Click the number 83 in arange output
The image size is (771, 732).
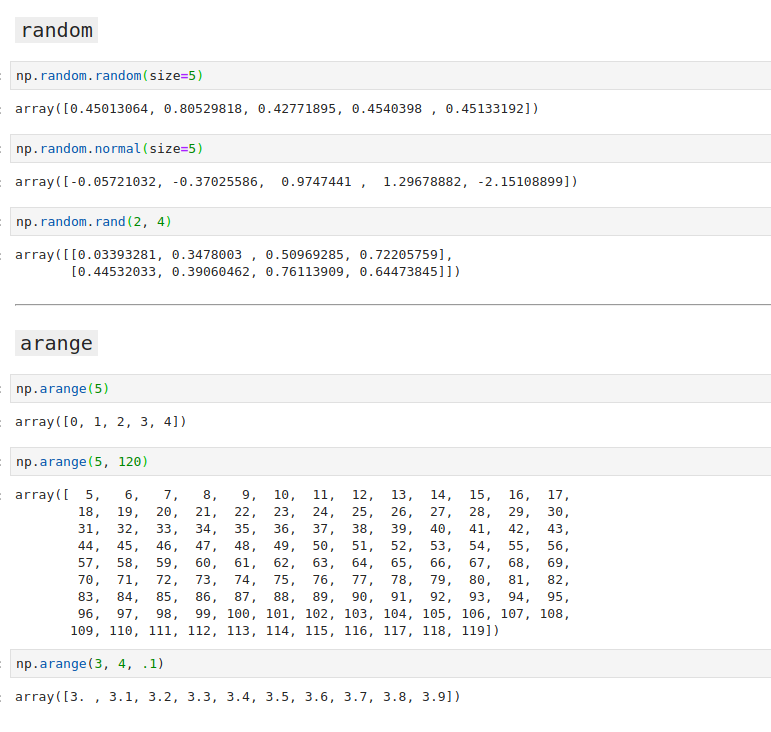tap(86, 597)
